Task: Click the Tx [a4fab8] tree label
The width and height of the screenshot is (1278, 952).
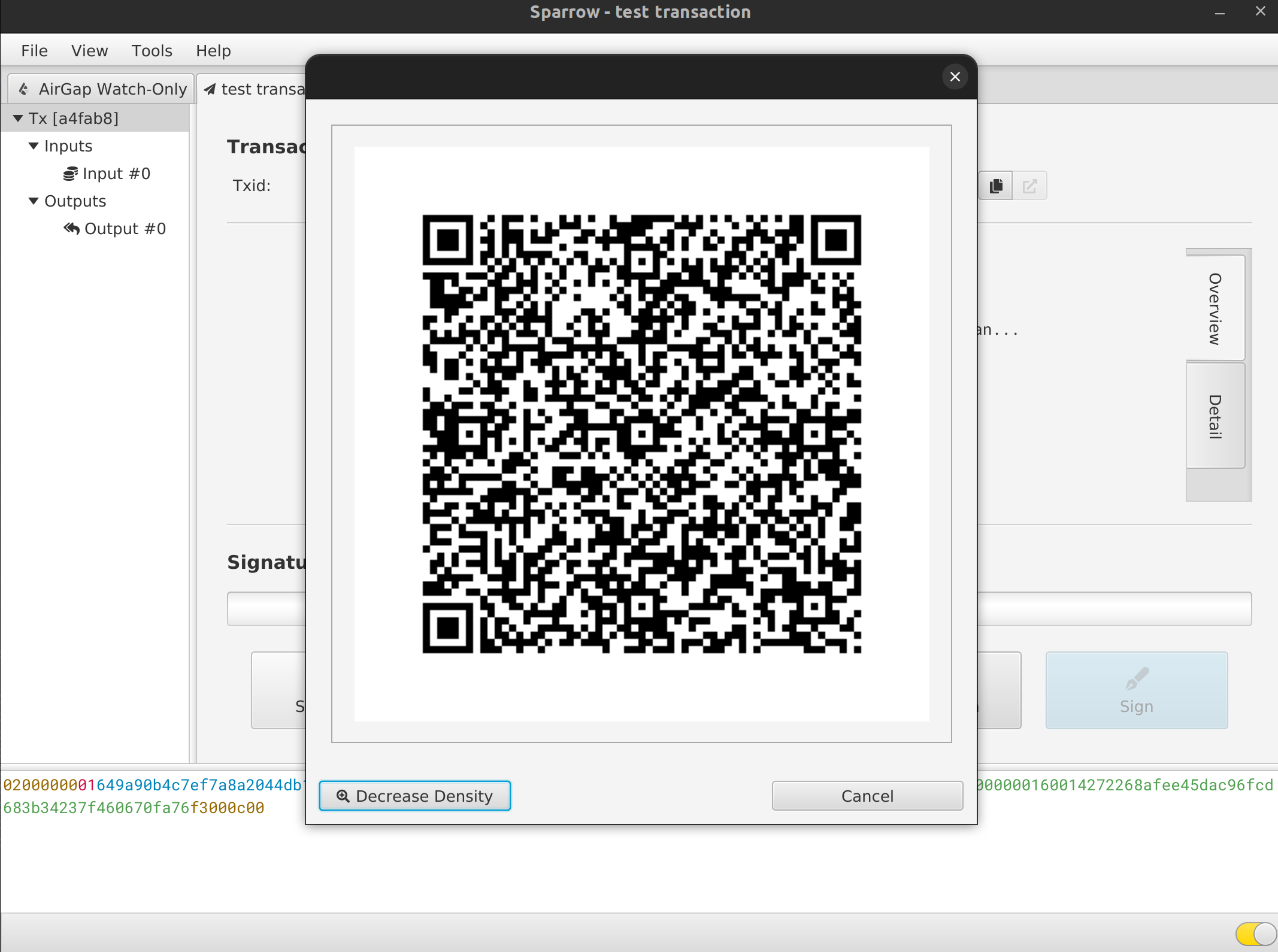Action: point(74,119)
